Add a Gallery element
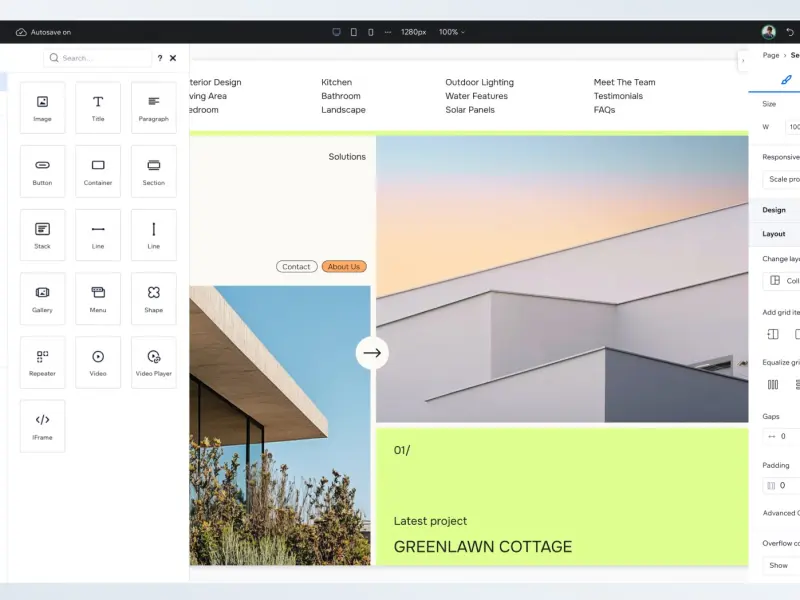Image resolution: width=800 pixels, height=600 pixels. click(x=42, y=299)
